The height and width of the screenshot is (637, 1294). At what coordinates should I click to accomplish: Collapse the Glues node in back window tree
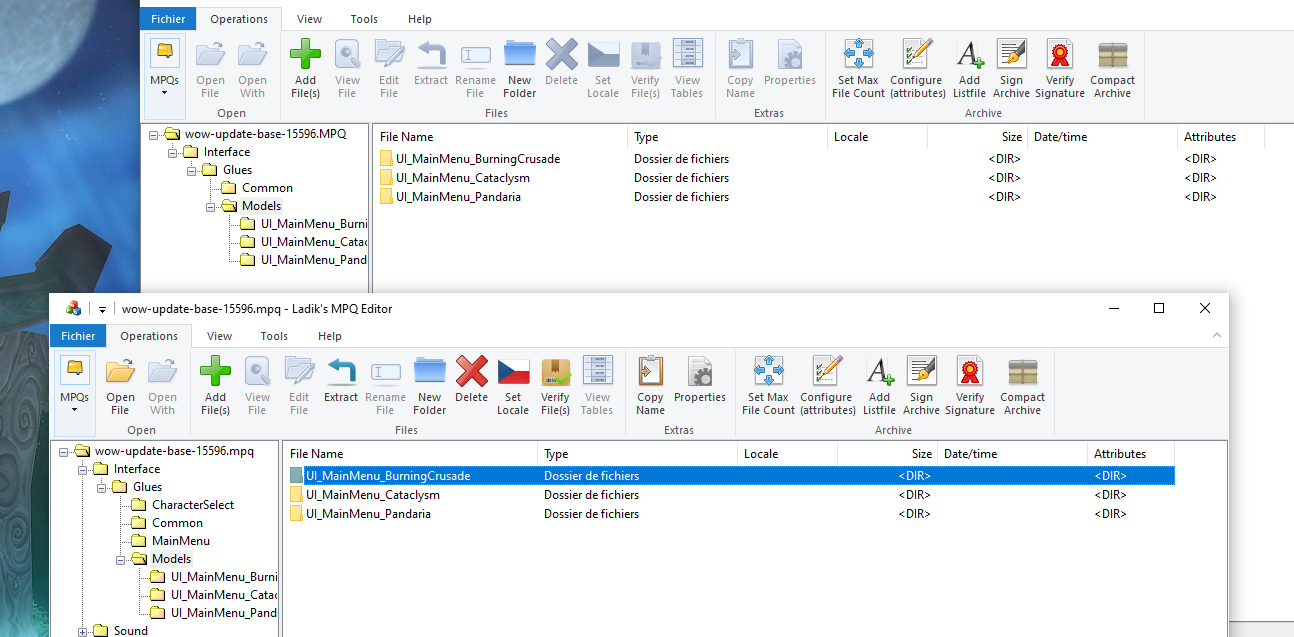click(192, 170)
